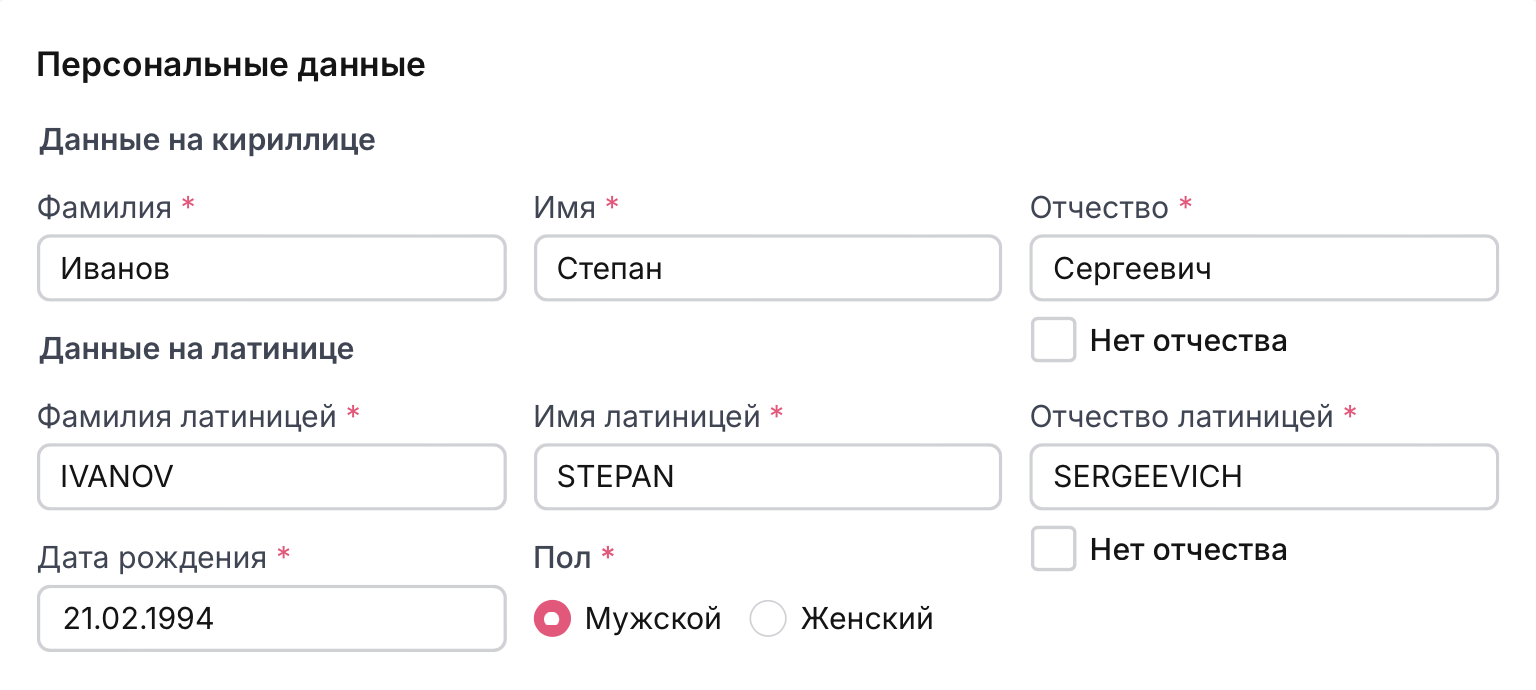Screen dimensions: 1536x690
Task: Focus the Имя латиницей field with STEPAN
Action: (x=767, y=477)
